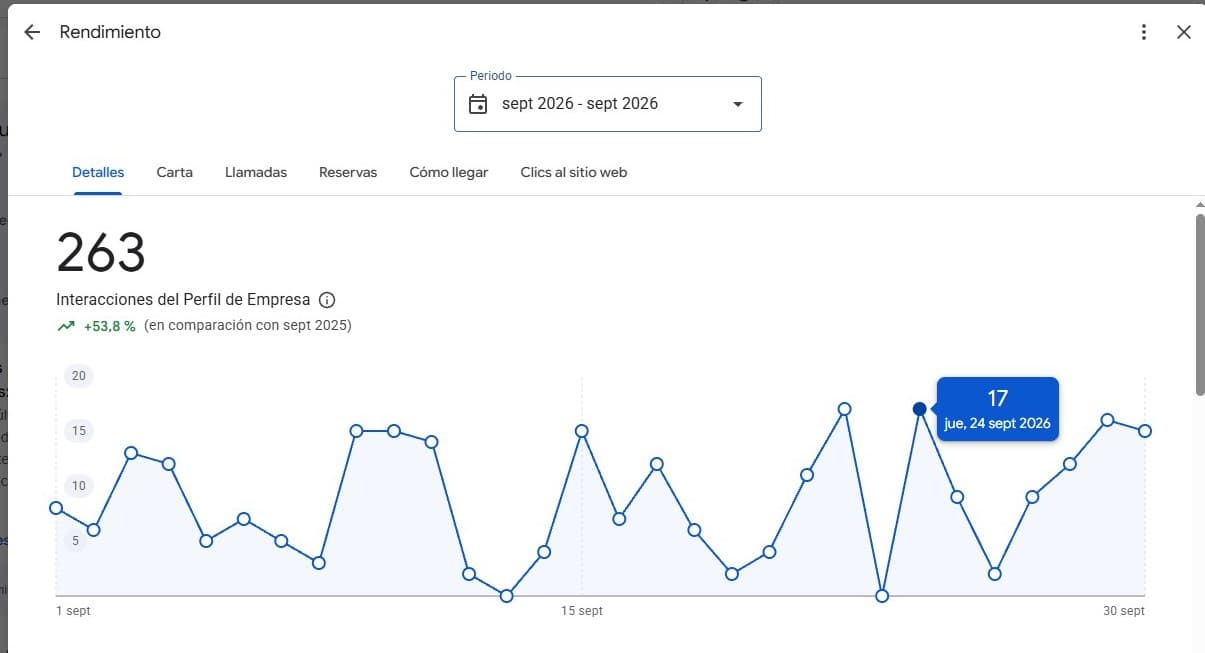This screenshot has width=1205, height=653.
Task: Click the y-axis label 20
Action: [x=79, y=376]
